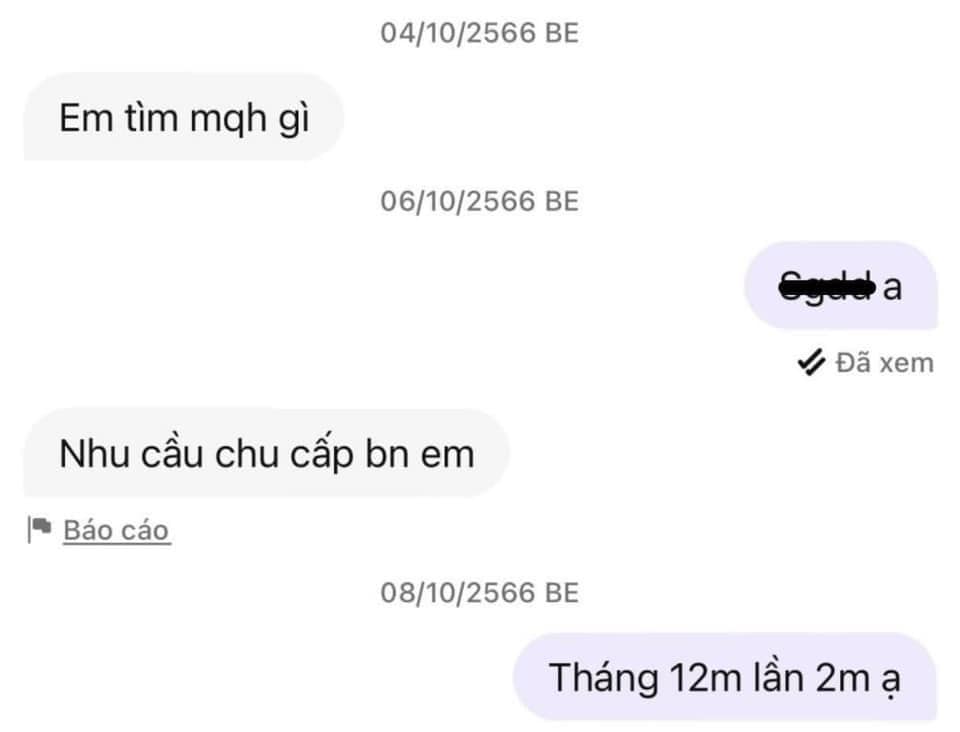
Task: Click the sent bubble with scribbled-out text
Action: tap(841, 285)
